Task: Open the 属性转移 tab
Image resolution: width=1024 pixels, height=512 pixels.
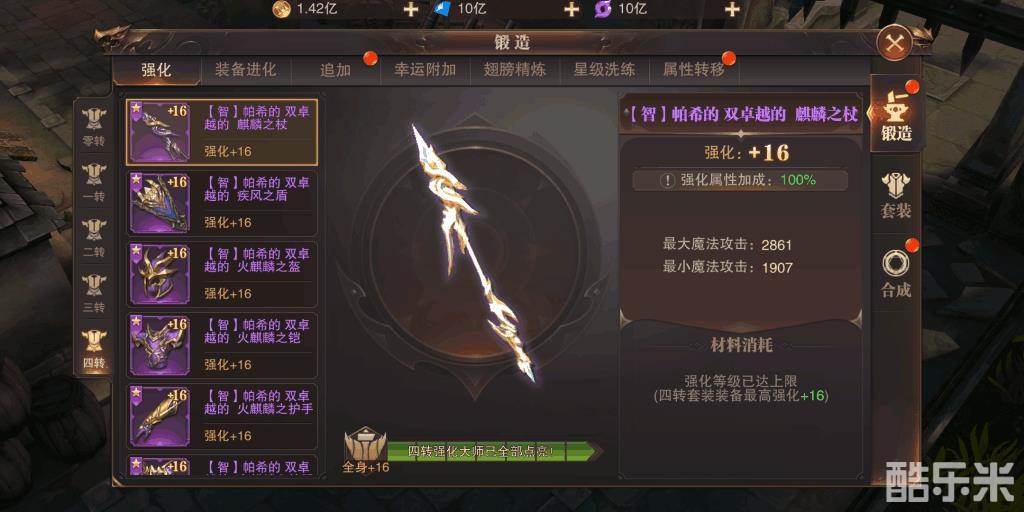Action: [694, 71]
